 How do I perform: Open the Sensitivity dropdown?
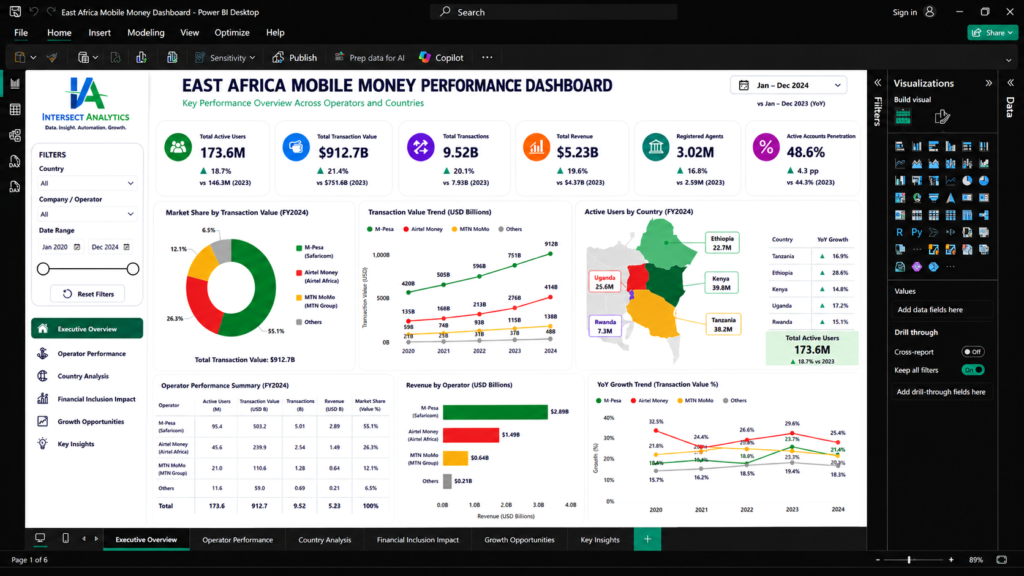click(225, 57)
